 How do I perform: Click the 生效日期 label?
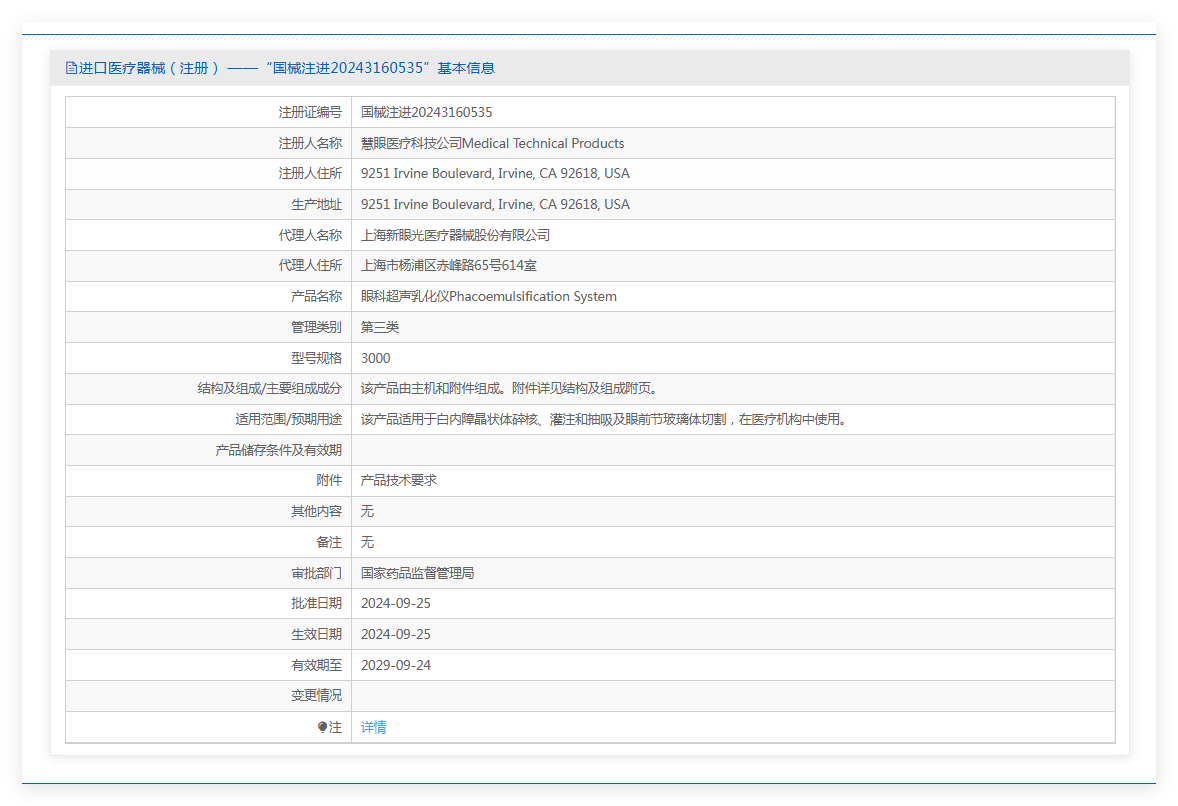[316, 635]
